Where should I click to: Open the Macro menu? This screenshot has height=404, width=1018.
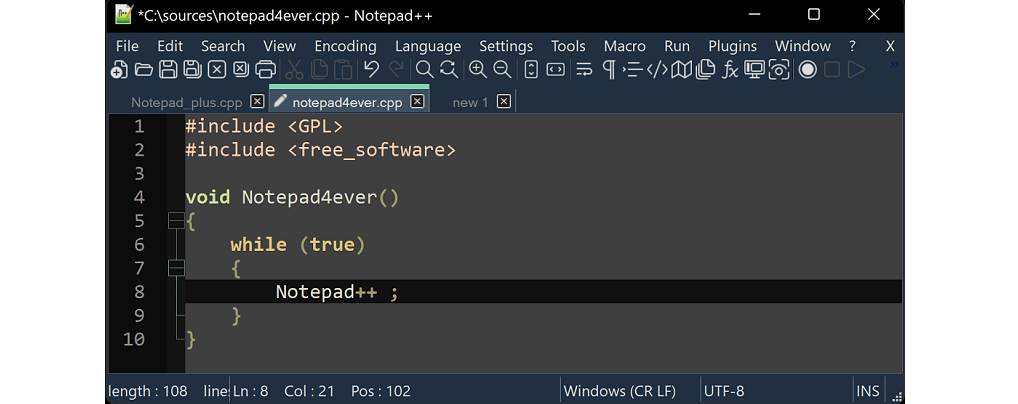click(x=625, y=46)
